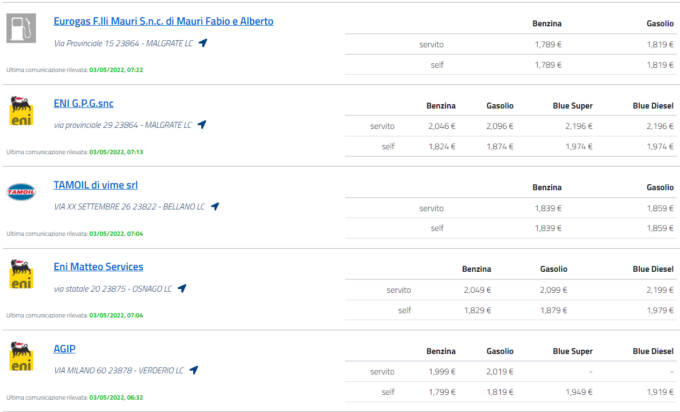
Task: Click navigation arrow beside Verderio address
Action: tap(194, 370)
